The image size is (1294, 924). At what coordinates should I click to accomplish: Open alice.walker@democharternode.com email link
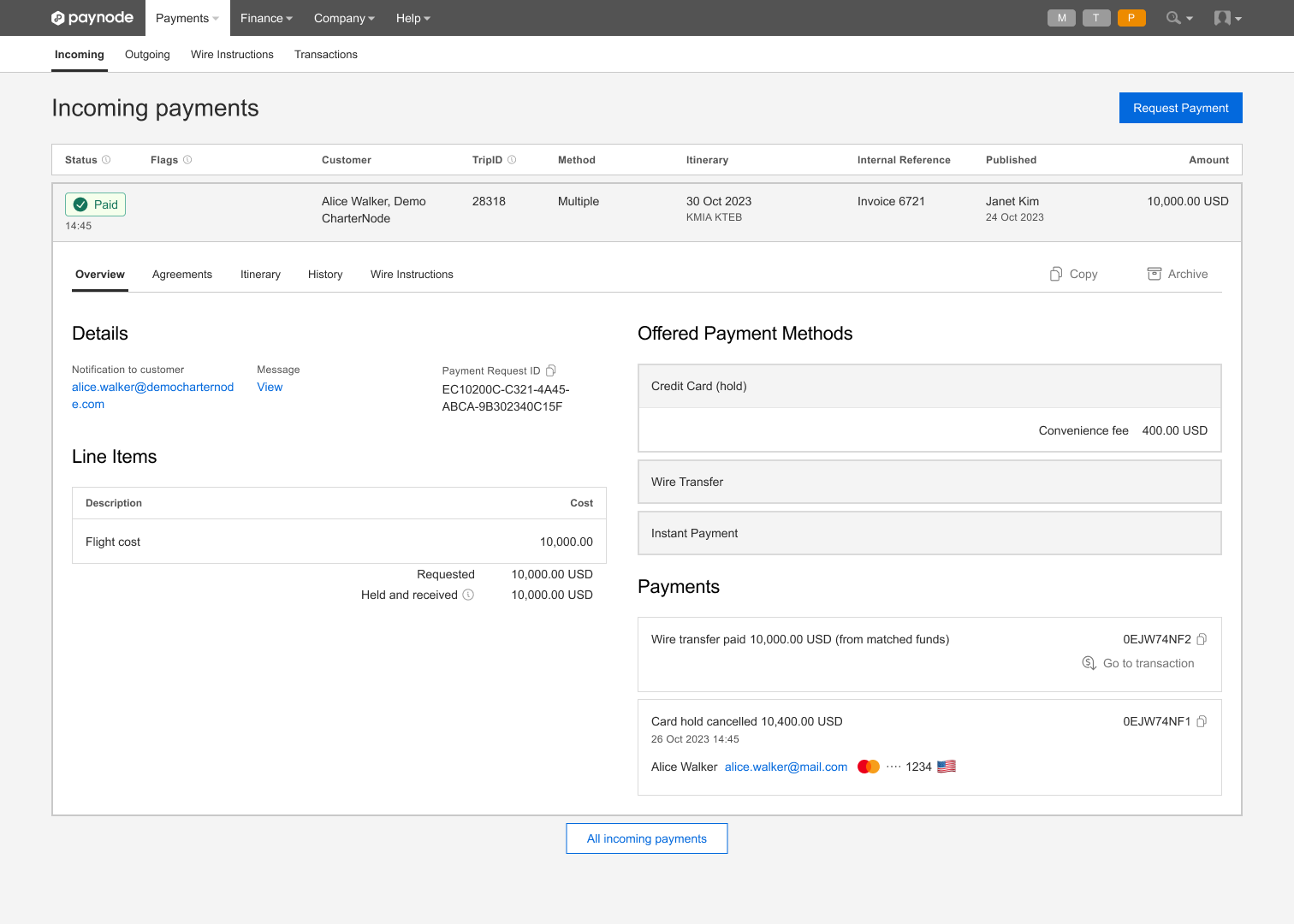pyautogui.click(x=153, y=395)
